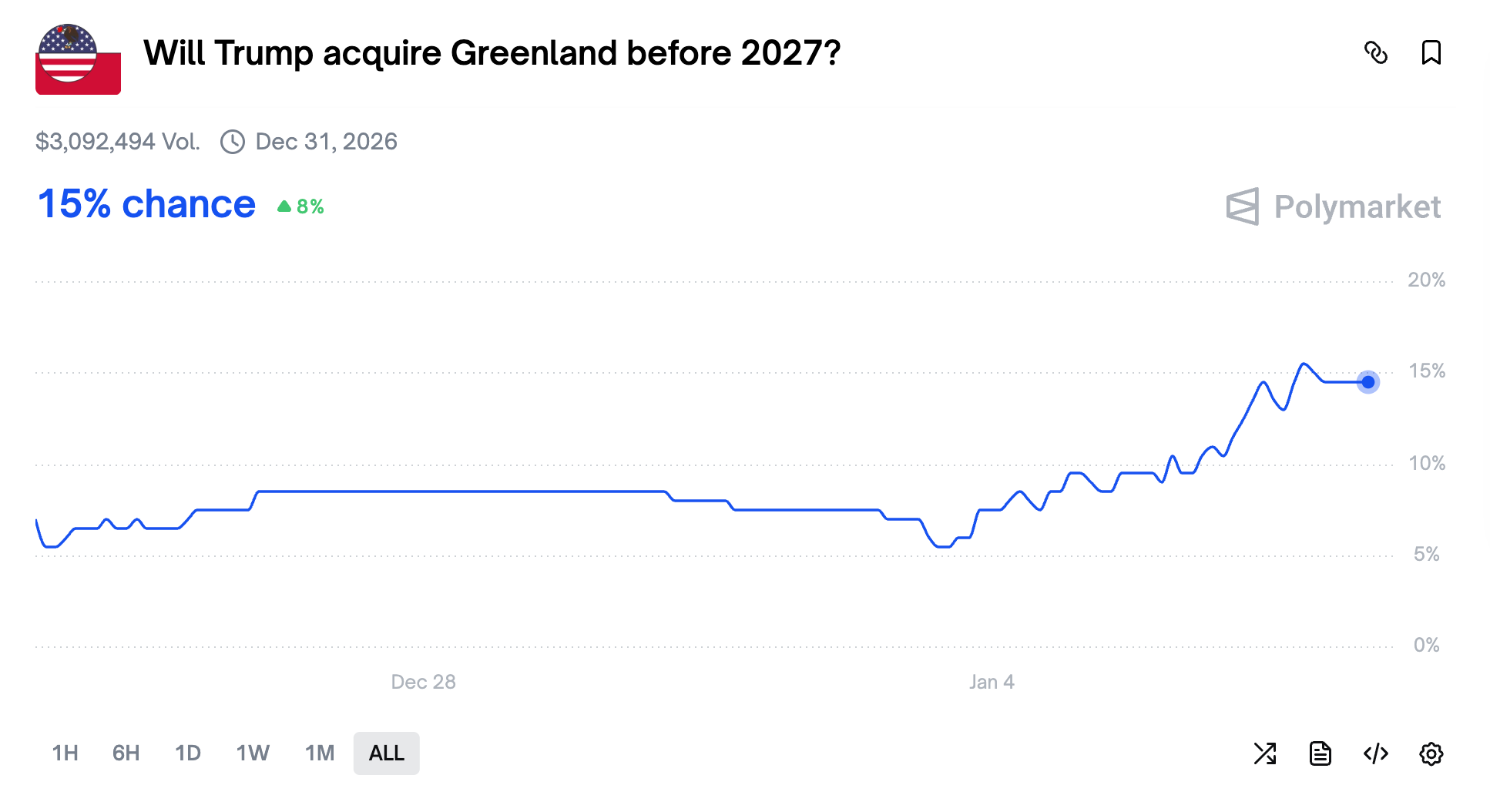This screenshot has width=1490, height=812.
Task: Open the embed code icon
Action: pyautogui.click(x=1376, y=753)
